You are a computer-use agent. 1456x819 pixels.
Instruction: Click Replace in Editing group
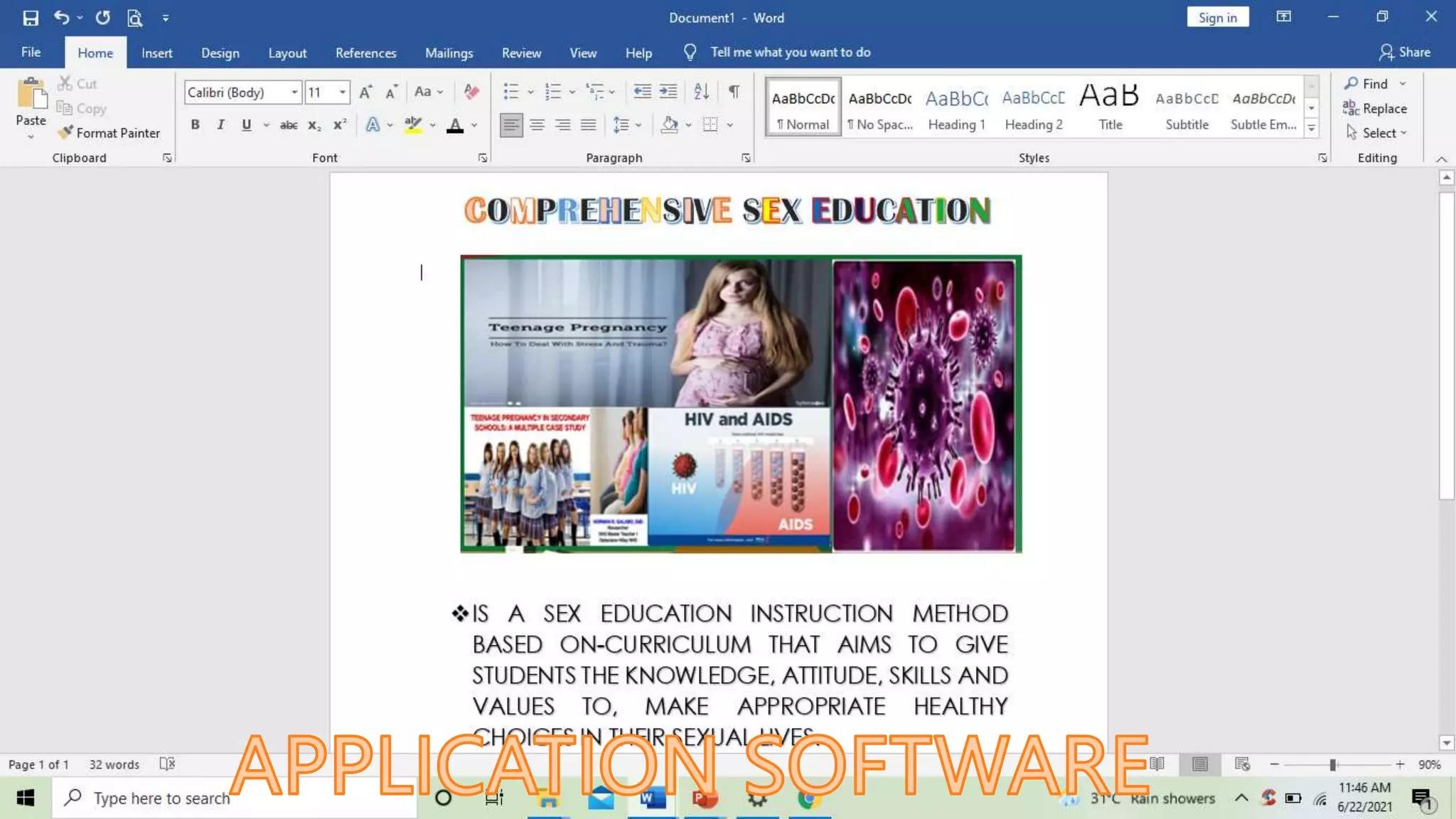click(1375, 108)
